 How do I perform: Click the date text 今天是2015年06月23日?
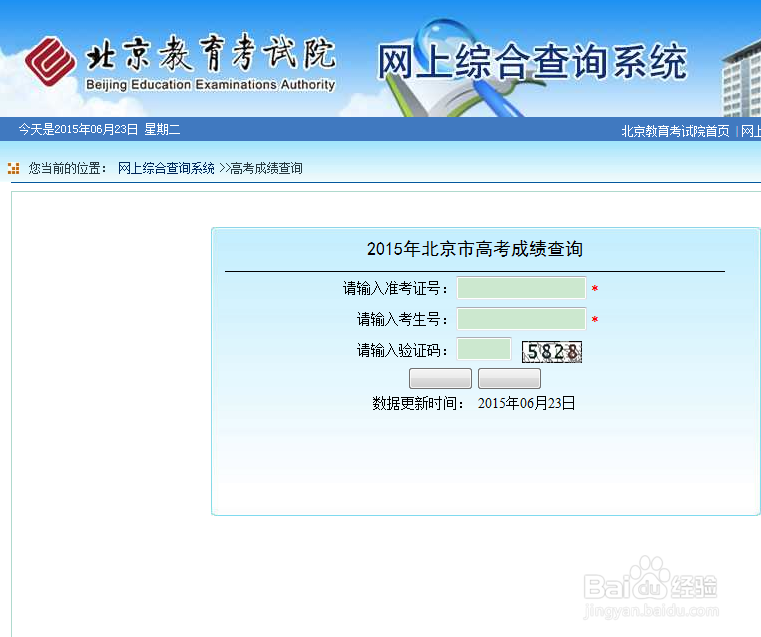coord(78,130)
